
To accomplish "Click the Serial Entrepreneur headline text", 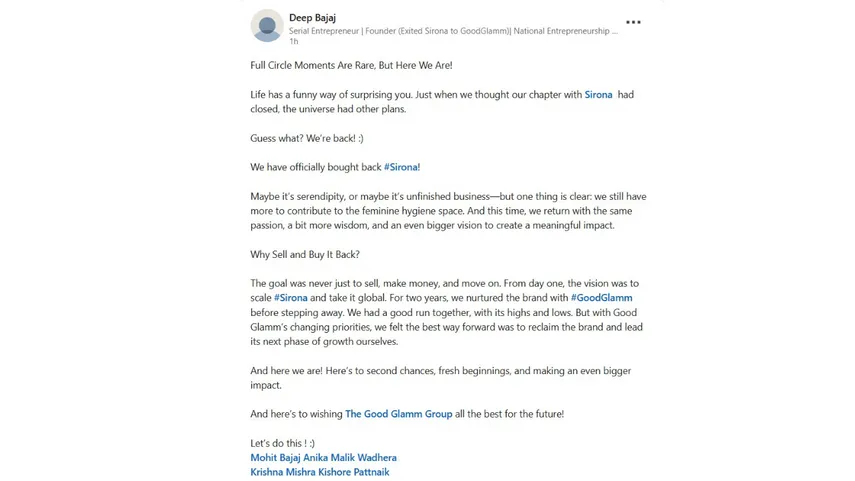I will tap(452, 31).
